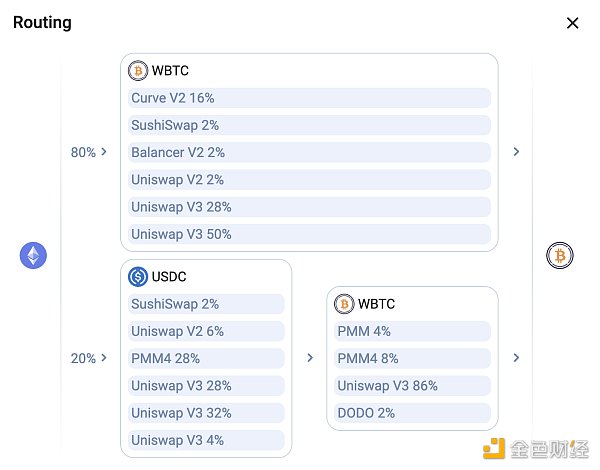Image resolution: width=600 pixels, height=470 pixels.
Task: Close the Routing dialog
Action: point(572,23)
